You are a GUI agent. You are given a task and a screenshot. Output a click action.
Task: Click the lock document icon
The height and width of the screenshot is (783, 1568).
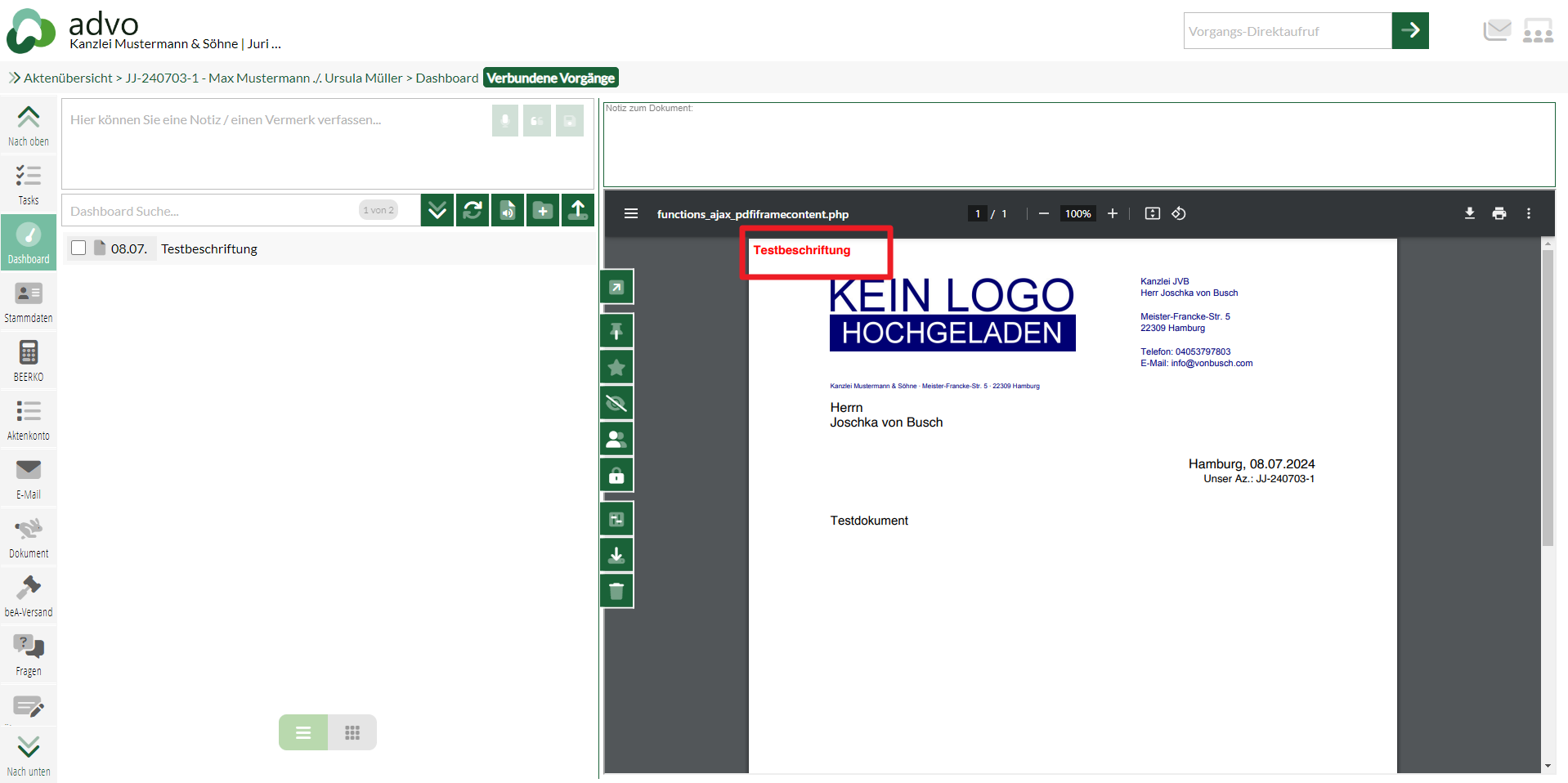click(x=616, y=475)
